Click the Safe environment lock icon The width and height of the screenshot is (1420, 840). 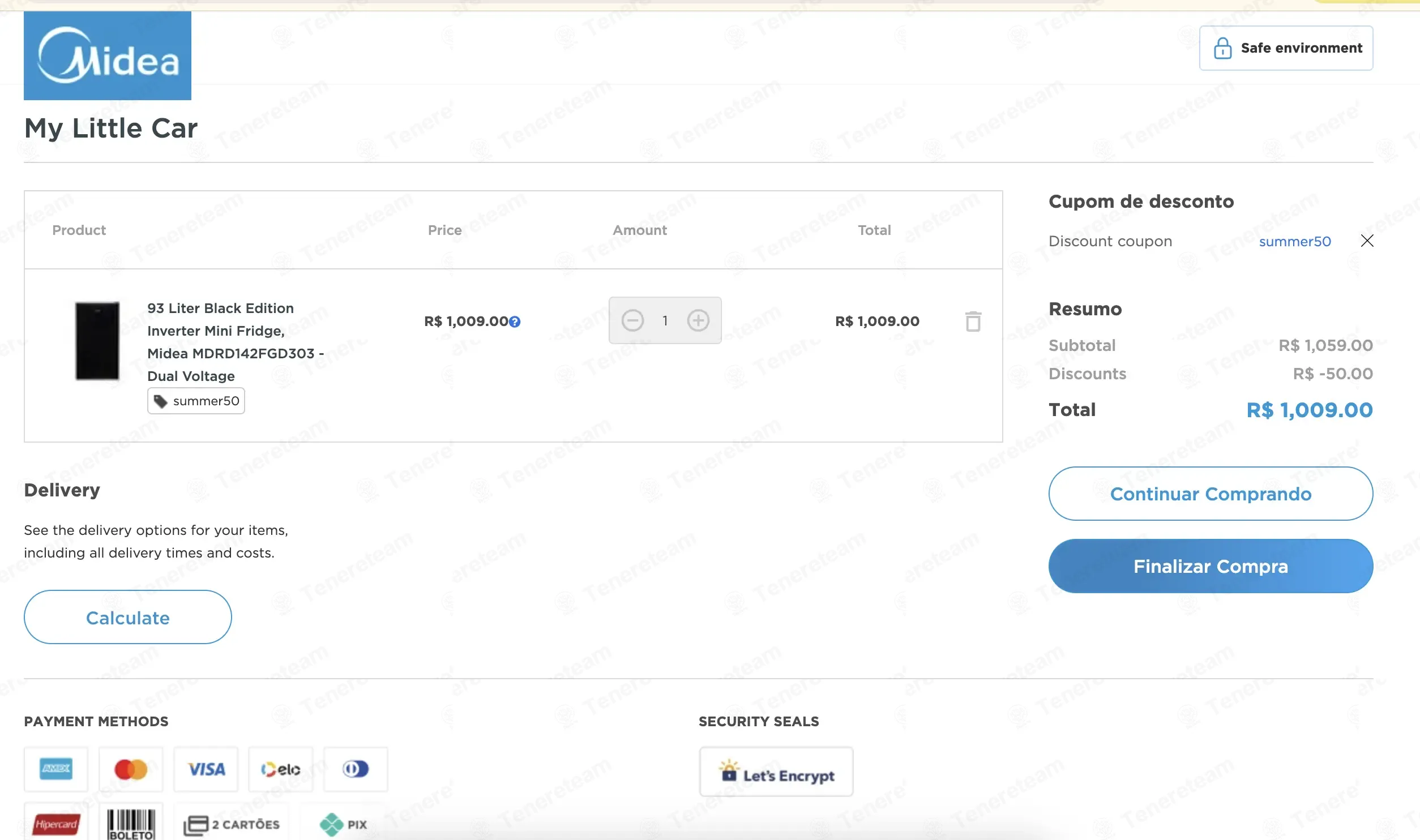point(1222,48)
